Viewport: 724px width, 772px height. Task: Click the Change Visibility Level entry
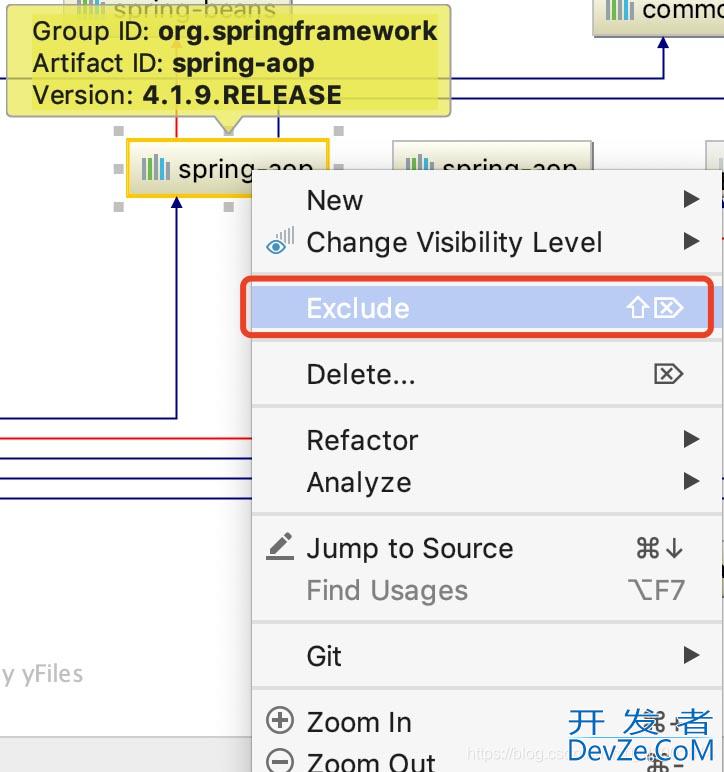486,242
